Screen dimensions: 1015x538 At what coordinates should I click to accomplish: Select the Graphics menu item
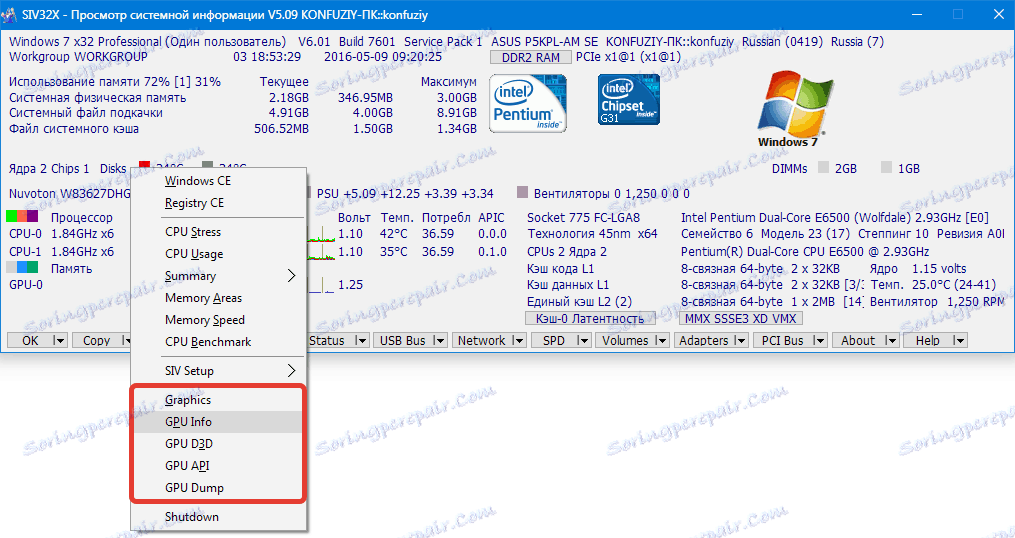[x=218, y=400]
